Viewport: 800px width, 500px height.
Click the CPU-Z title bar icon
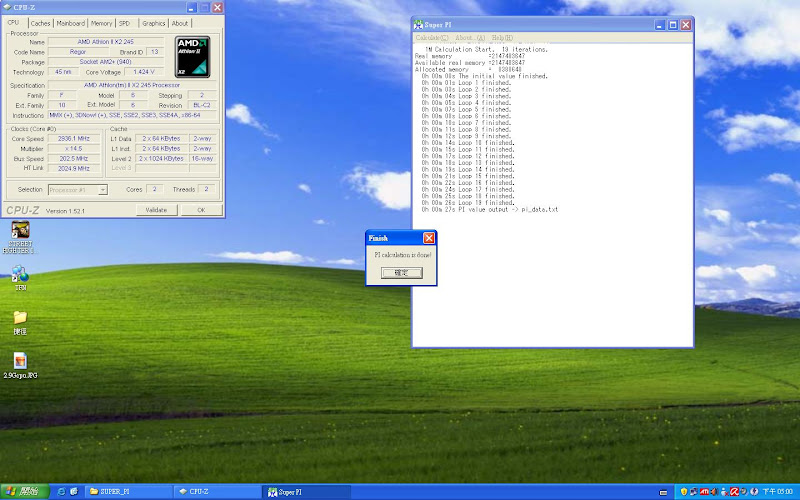coord(7,7)
